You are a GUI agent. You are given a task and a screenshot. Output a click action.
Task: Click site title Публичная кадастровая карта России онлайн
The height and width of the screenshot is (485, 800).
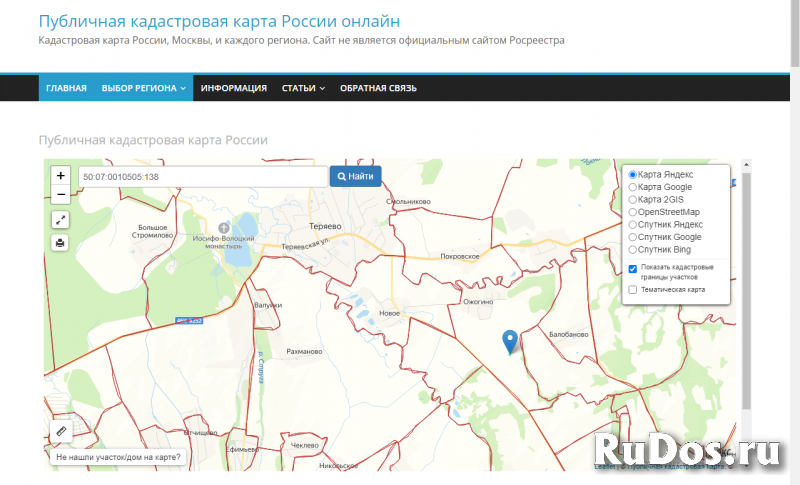click(219, 21)
